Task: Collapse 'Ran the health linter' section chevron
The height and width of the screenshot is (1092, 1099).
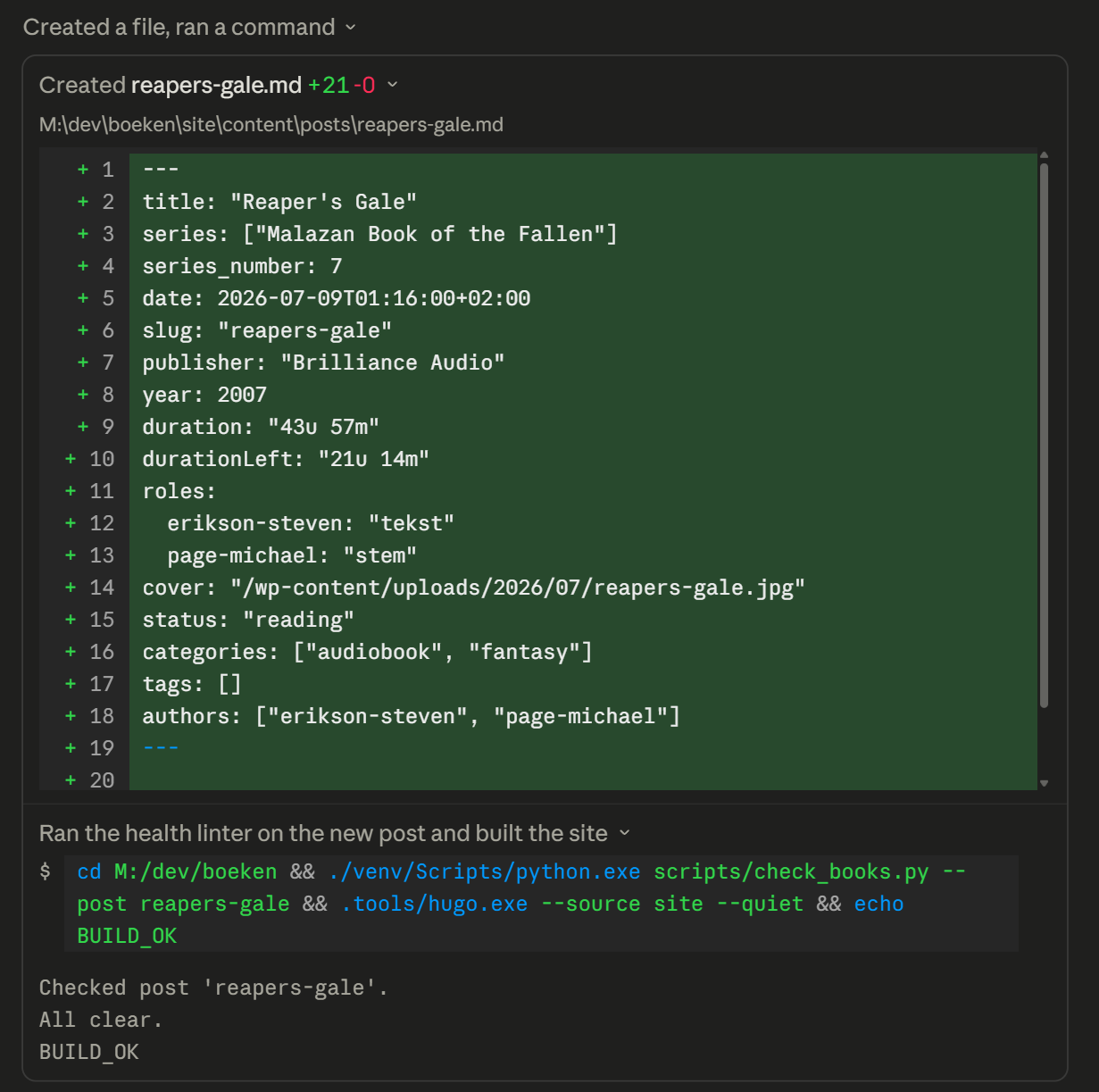Action: pyautogui.click(x=625, y=833)
